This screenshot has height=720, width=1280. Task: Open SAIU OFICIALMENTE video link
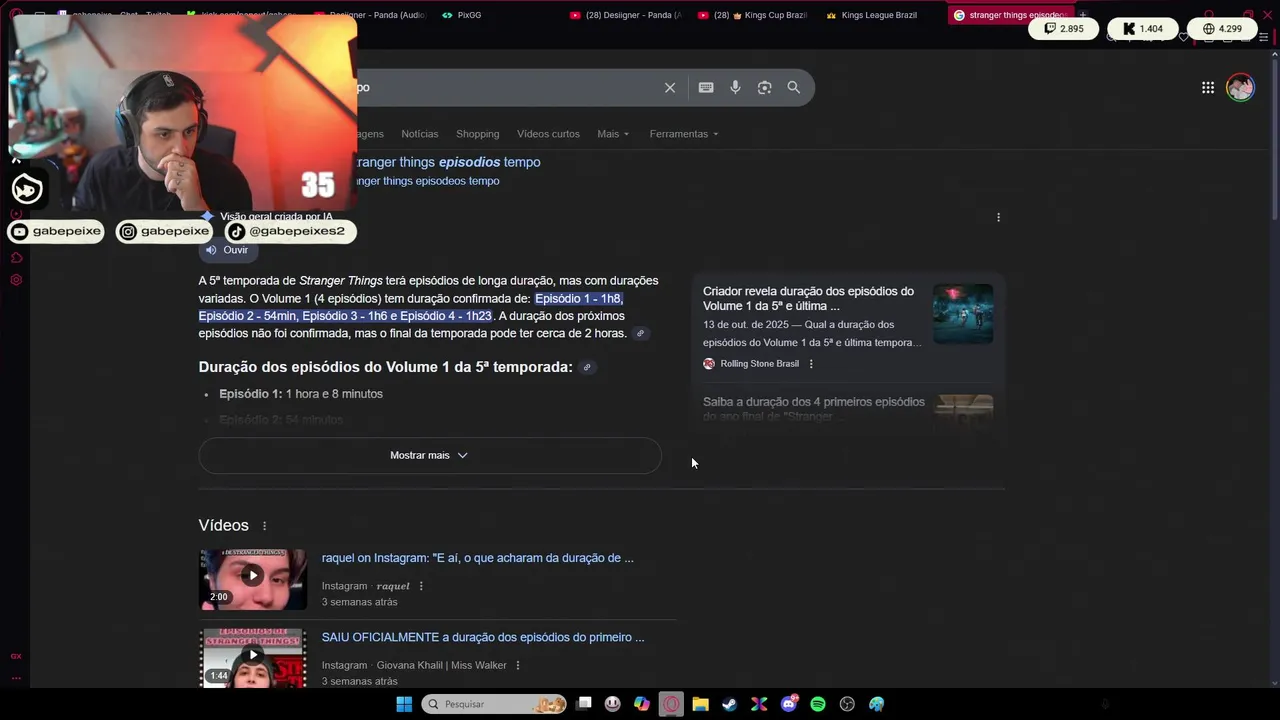tap(483, 637)
